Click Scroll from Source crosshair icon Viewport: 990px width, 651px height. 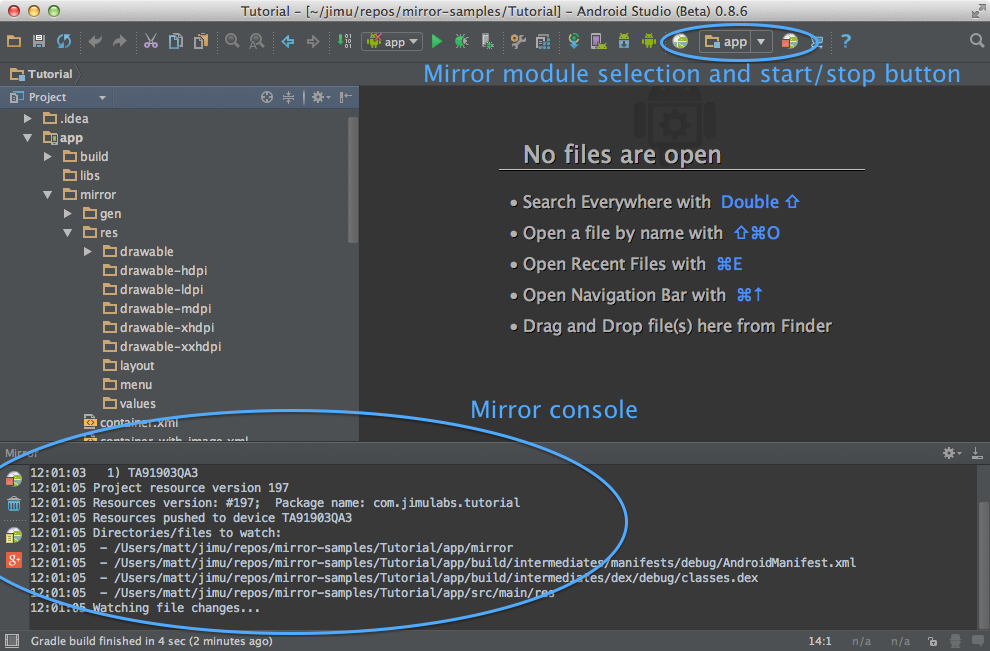click(267, 97)
